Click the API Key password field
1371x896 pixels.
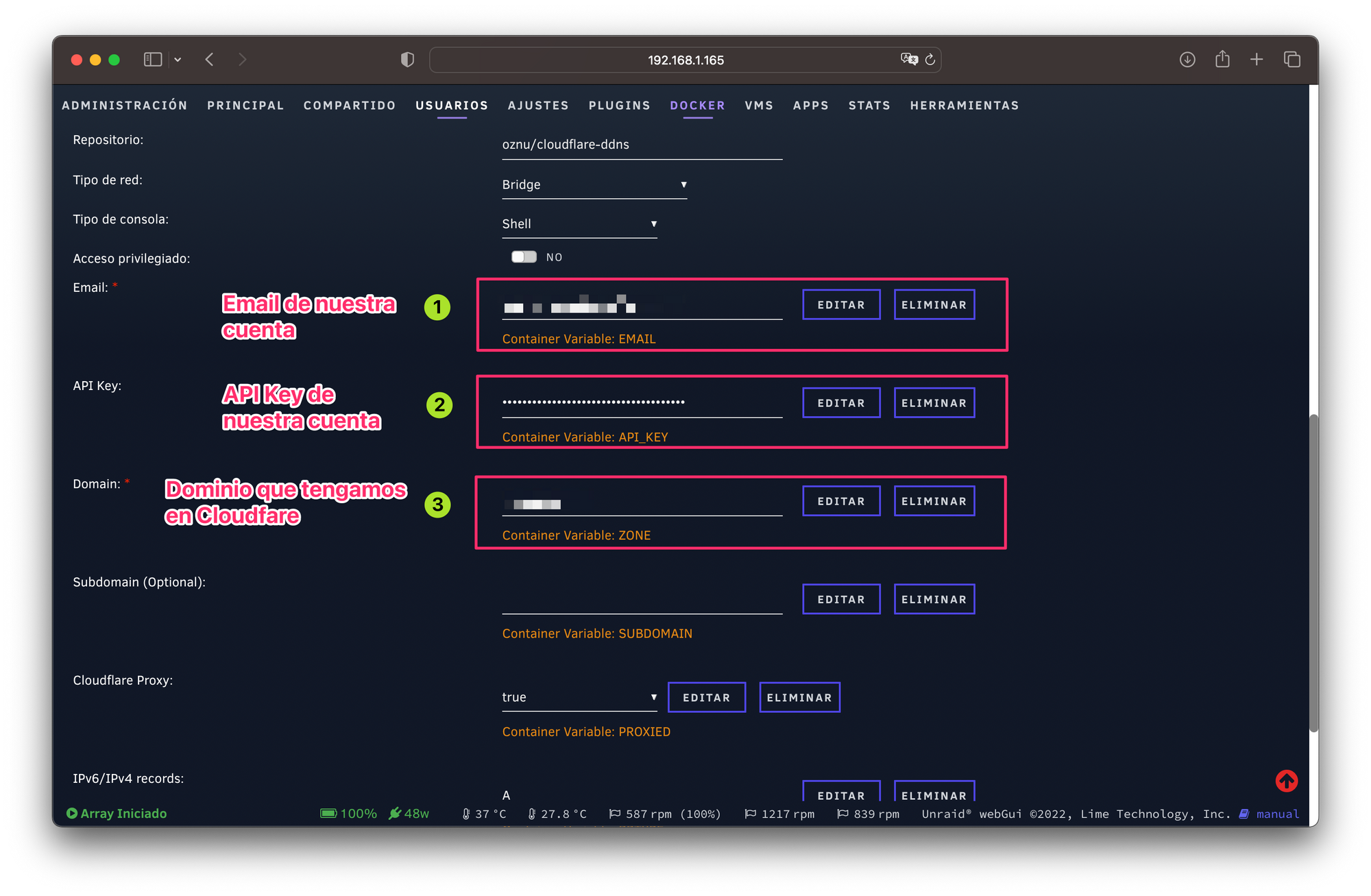[642, 403]
